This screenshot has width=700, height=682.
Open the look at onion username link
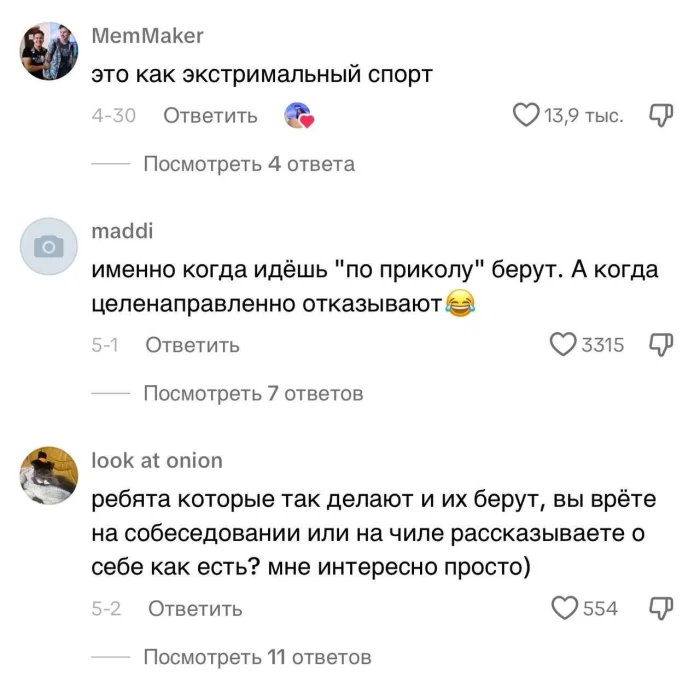coord(157,460)
